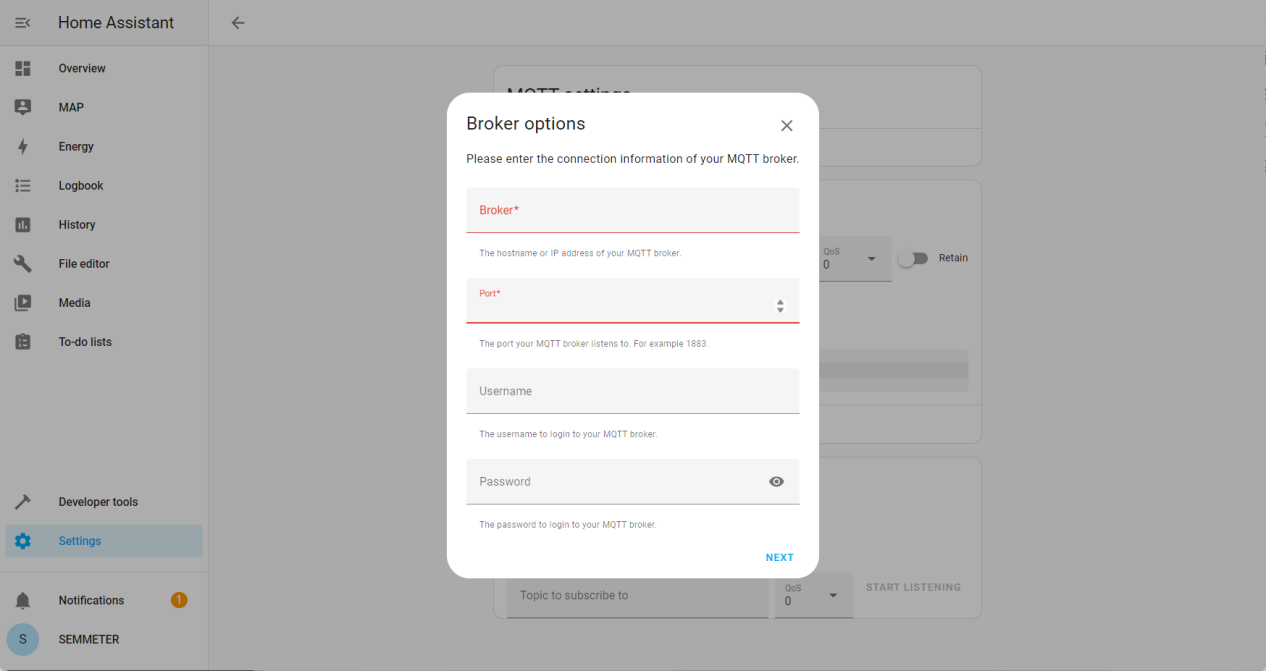This screenshot has width=1266, height=671.
Task: Click the File editor wrench icon
Action: (23, 264)
